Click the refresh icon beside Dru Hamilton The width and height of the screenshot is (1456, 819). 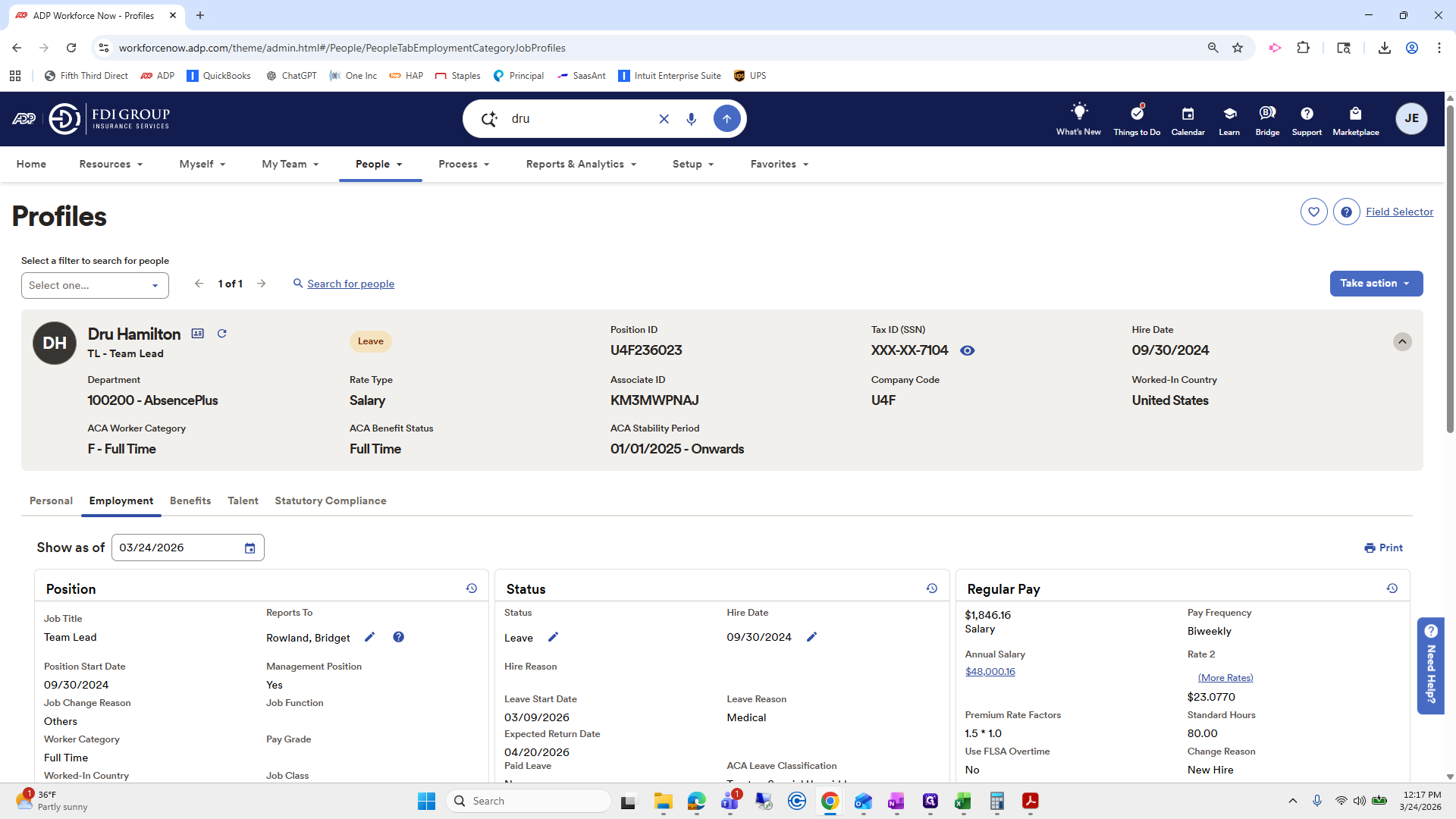coord(221,334)
